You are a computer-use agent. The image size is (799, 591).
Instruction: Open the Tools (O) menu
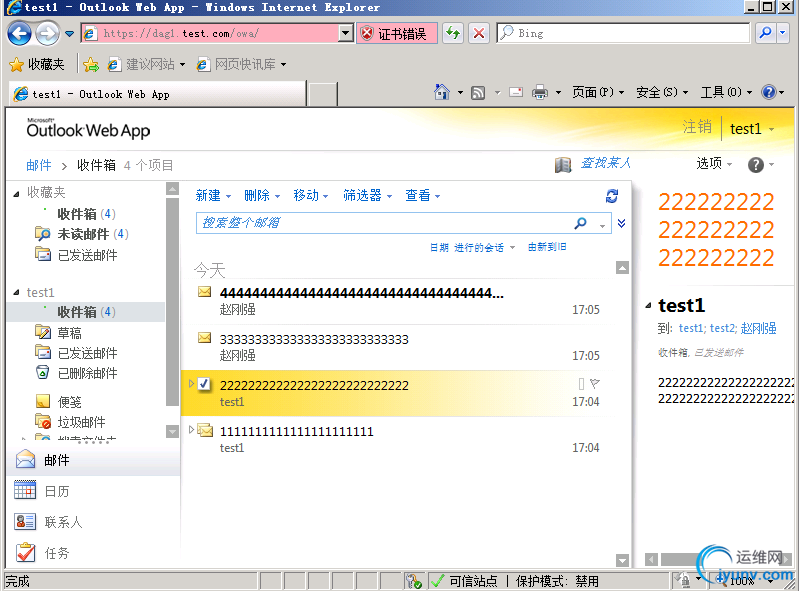point(727,92)
